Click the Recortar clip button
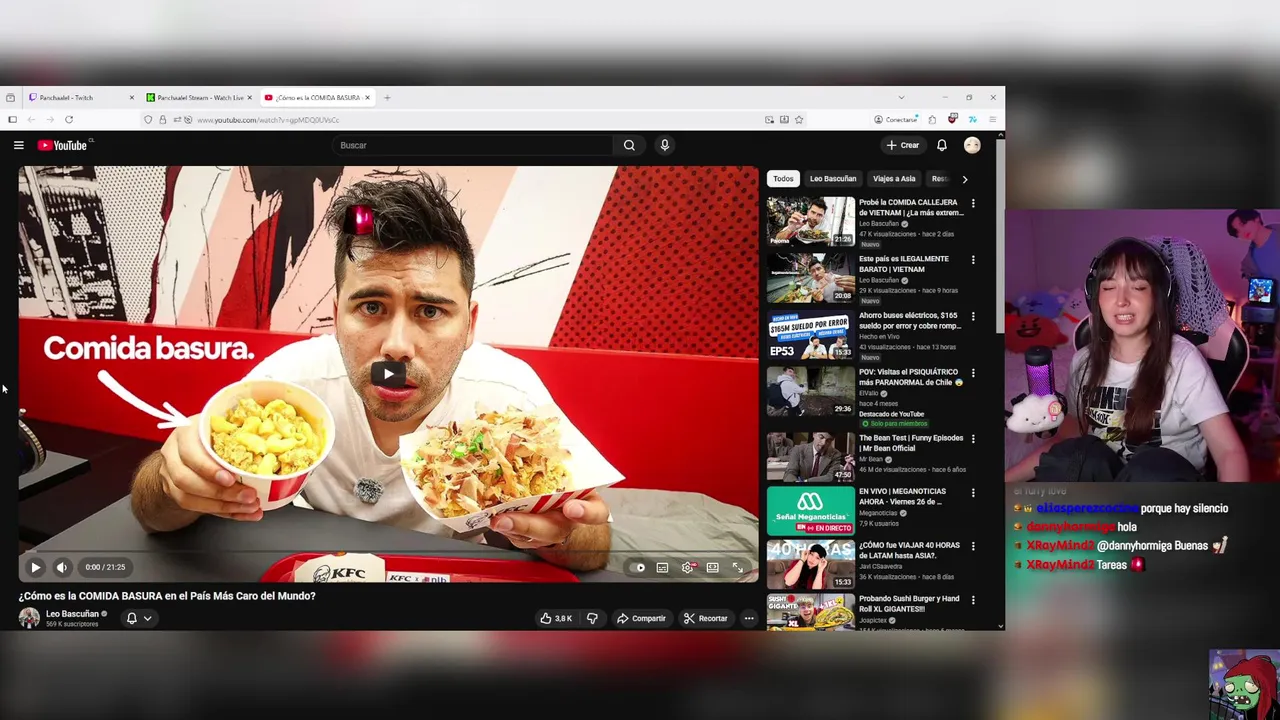 click(x=705, y=618)
